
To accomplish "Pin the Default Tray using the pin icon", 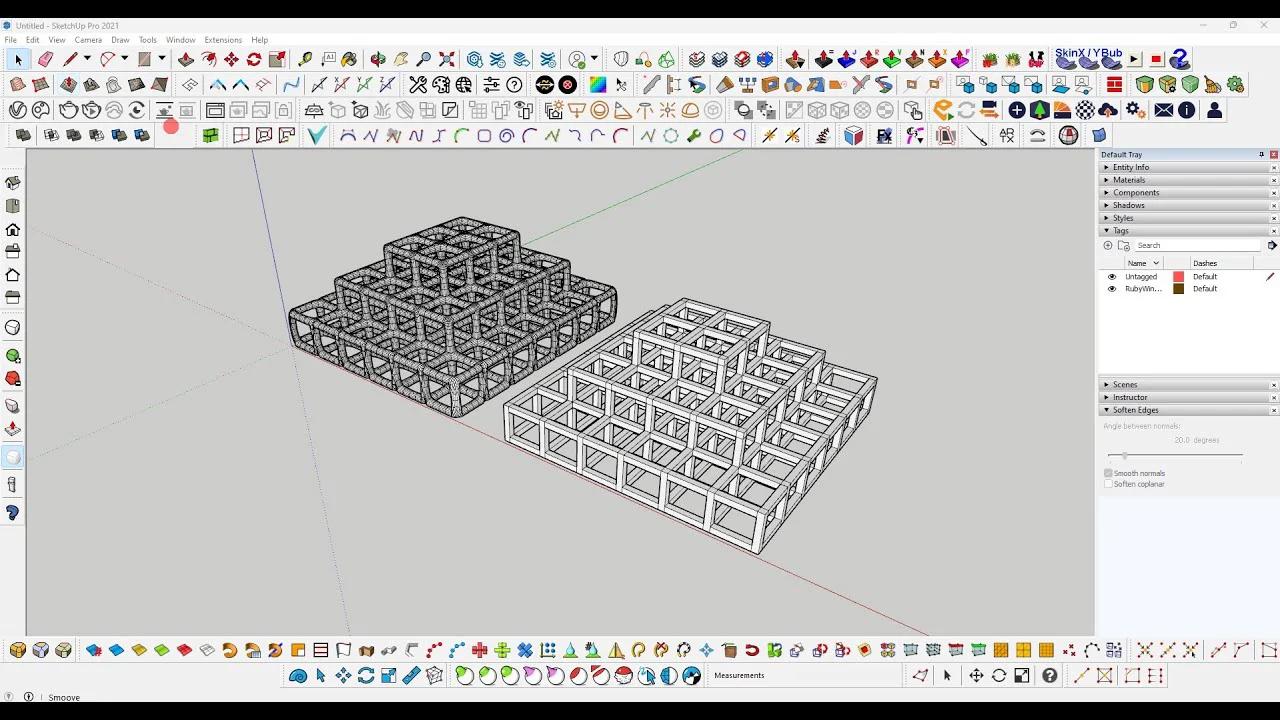I will pyautogui.click(x=1260, y=154).
